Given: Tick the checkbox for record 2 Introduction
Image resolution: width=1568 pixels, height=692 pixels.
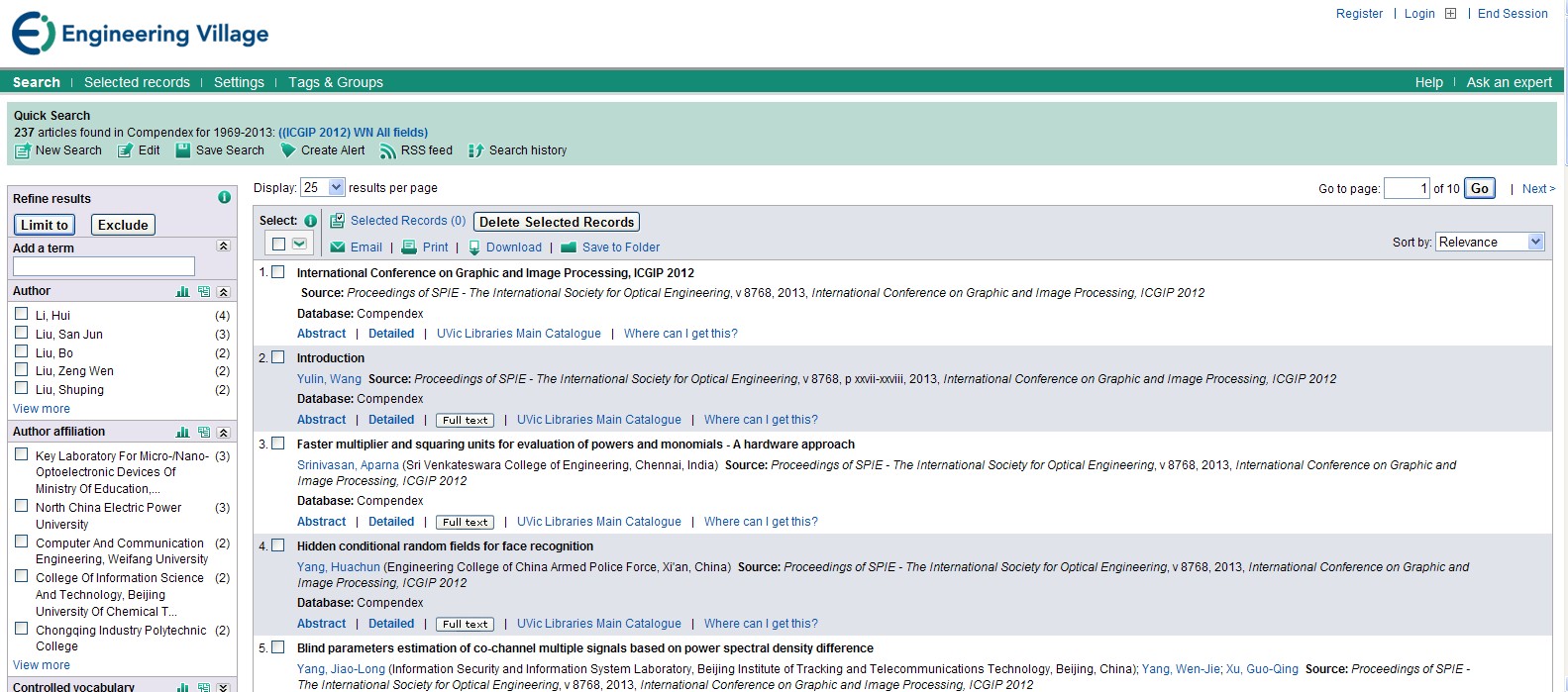Looking at the screenshot, I should [x=277, y=357].
